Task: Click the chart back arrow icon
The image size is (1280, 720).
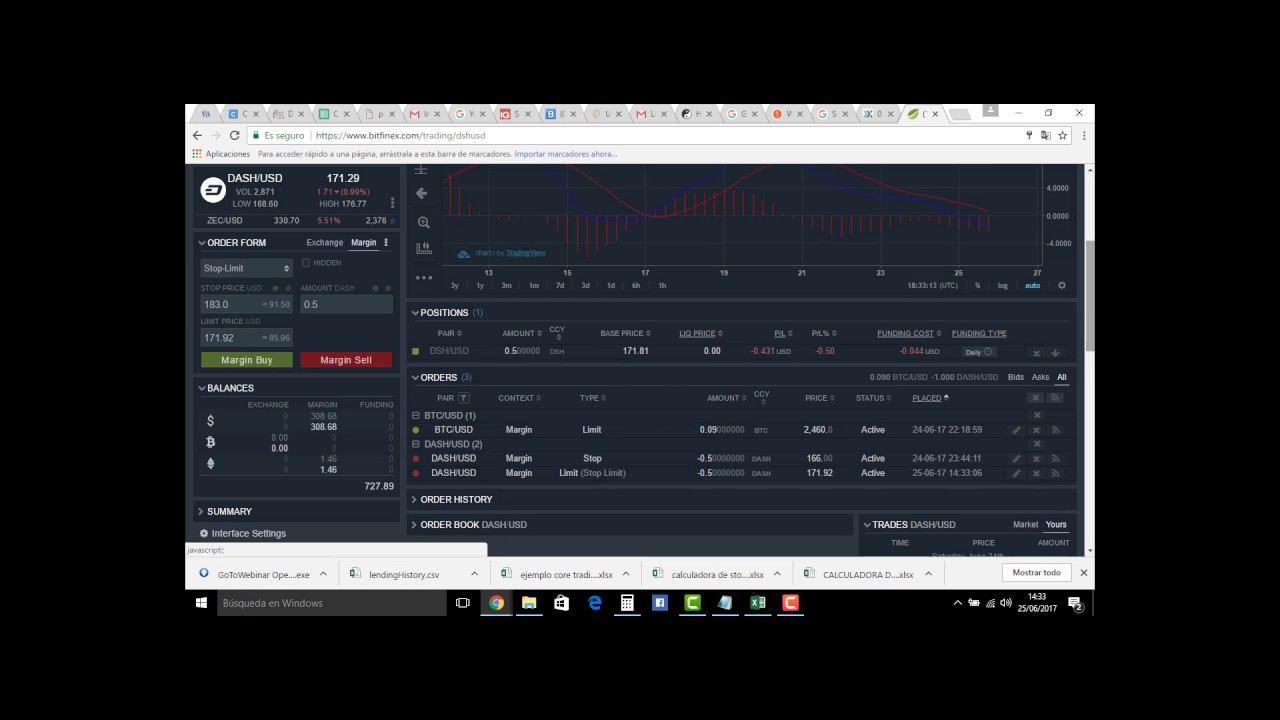Action: [422, 193]
